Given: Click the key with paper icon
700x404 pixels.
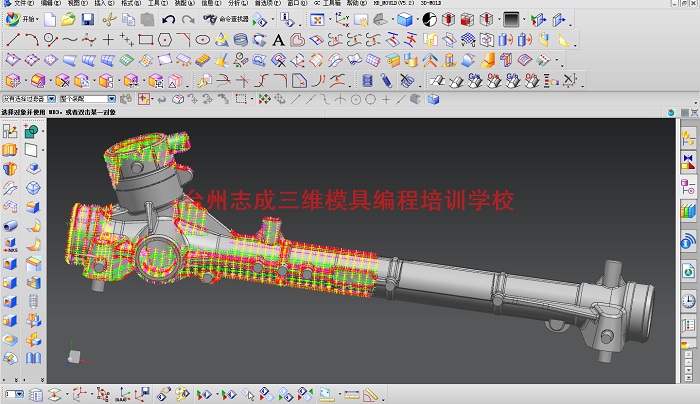Looking at the screenshot, I should tap(204, 81).
